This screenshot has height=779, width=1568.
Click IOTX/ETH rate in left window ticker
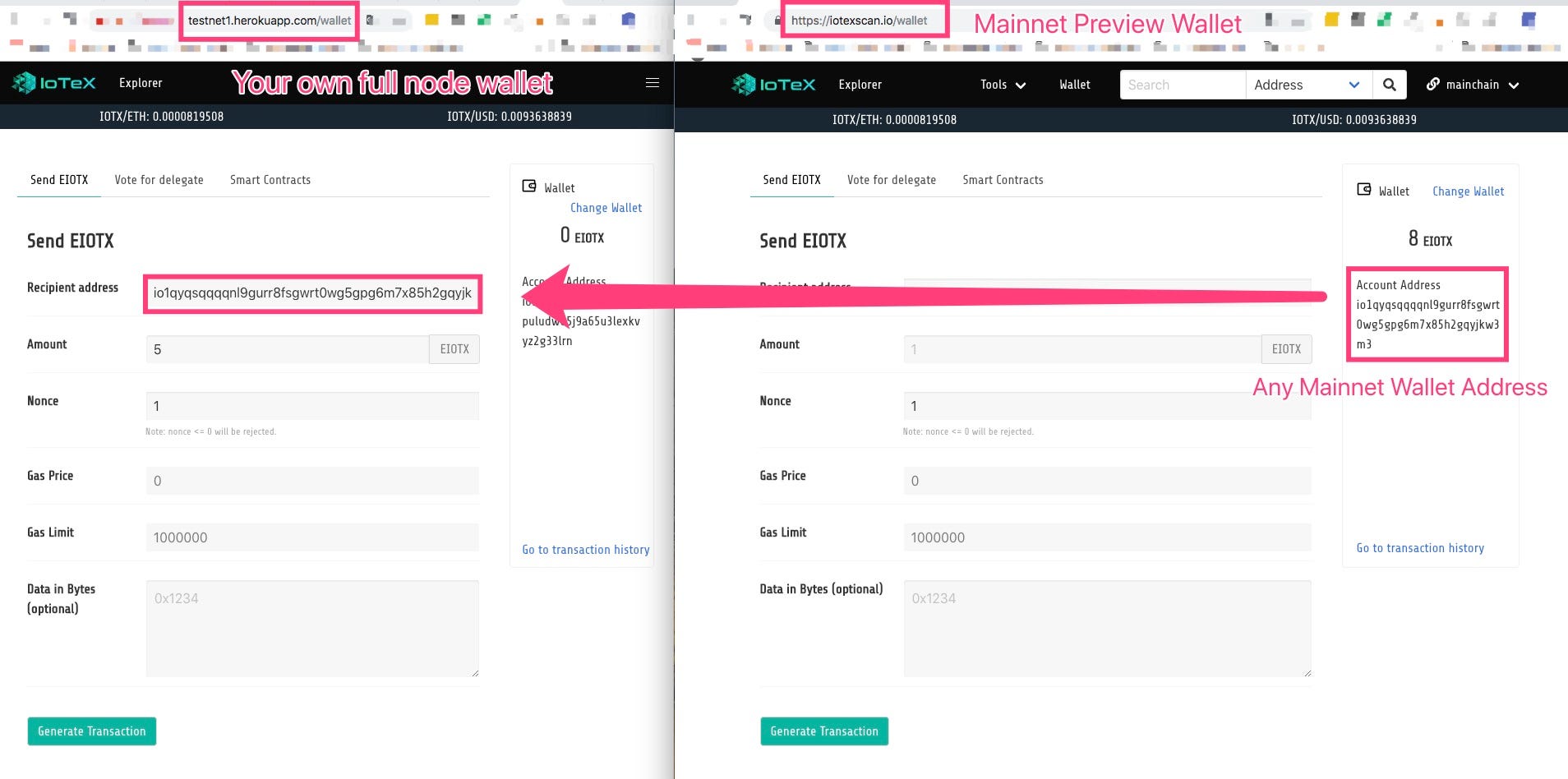[161, 117]
